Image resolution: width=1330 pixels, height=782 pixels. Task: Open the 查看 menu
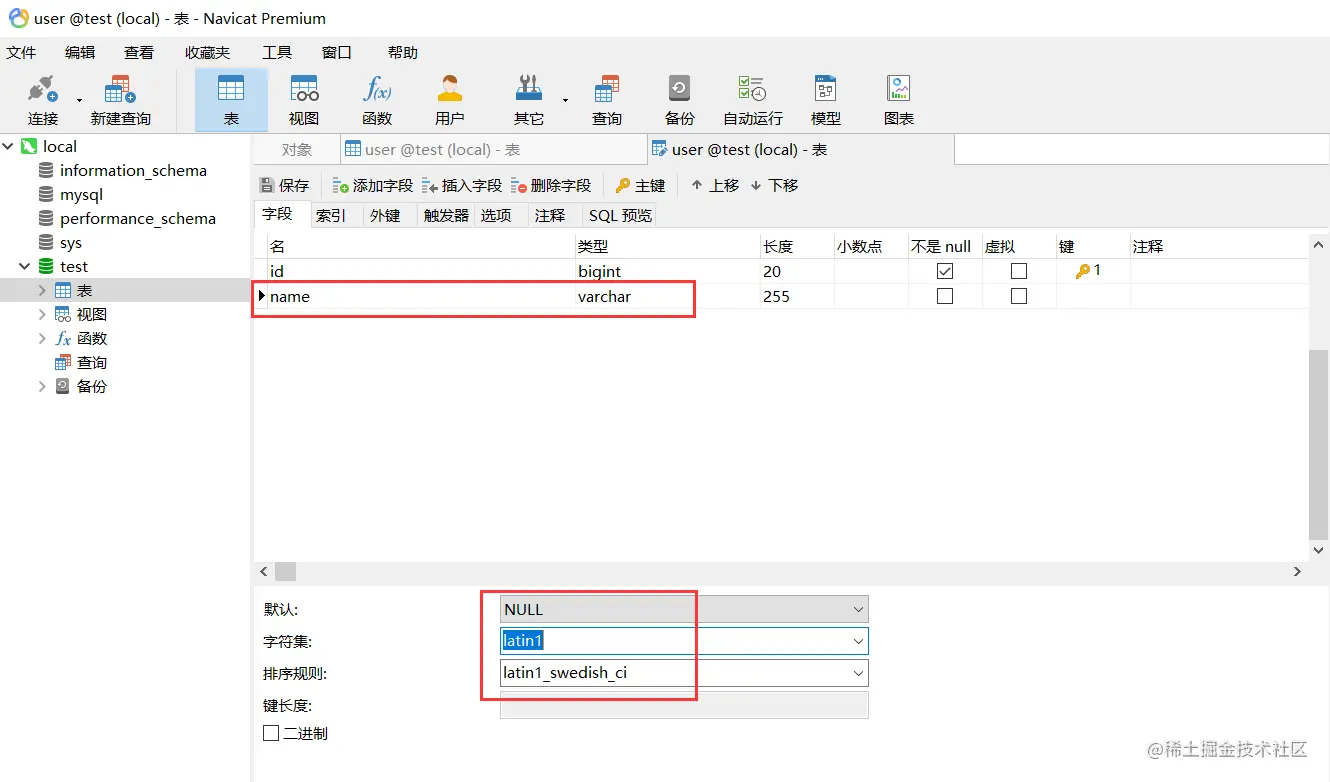[139, 52]
